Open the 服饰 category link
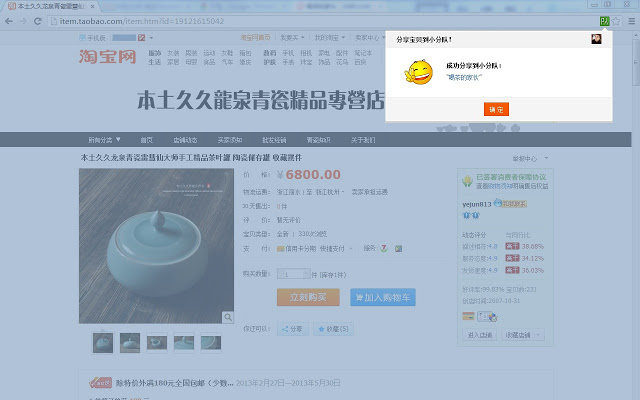This screenshot has height=400, width=640. click(x=154, y=53)
